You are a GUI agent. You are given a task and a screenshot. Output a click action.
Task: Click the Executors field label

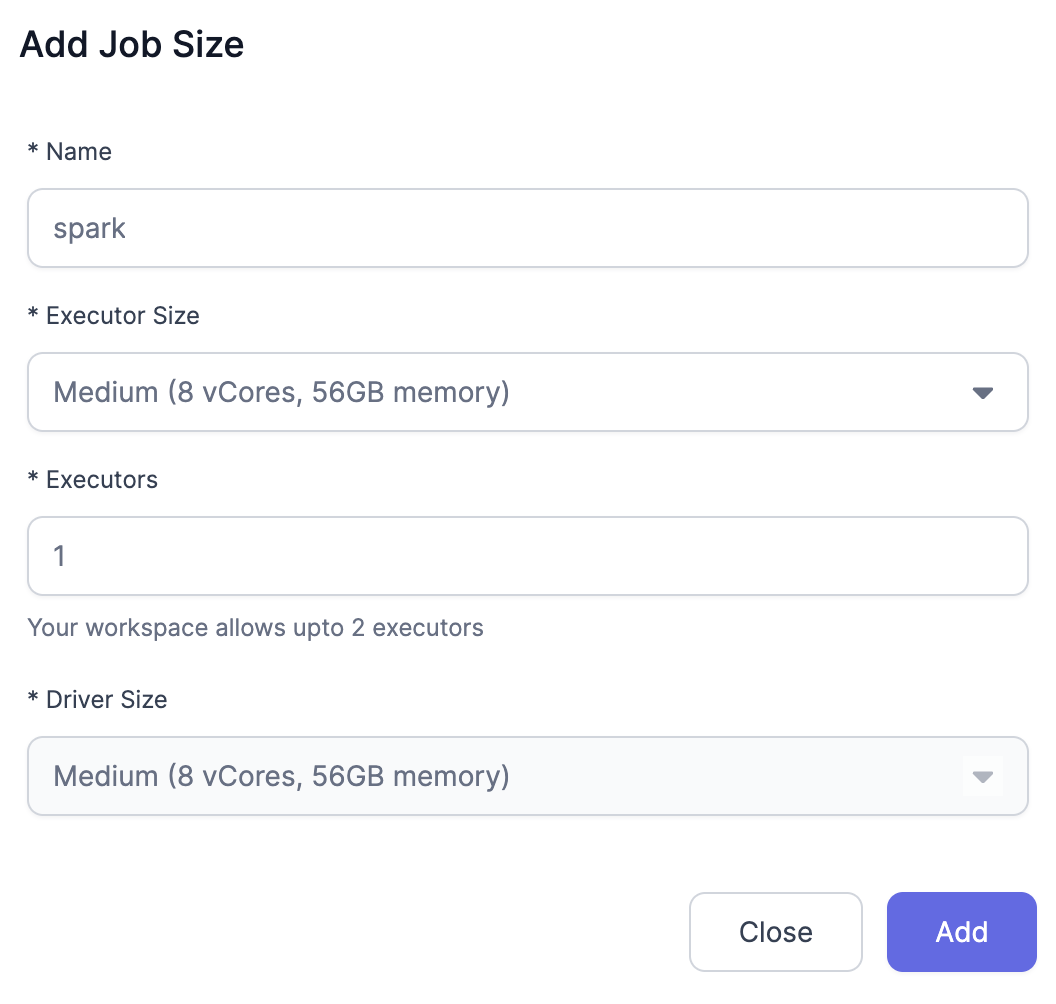click(102, 480)
